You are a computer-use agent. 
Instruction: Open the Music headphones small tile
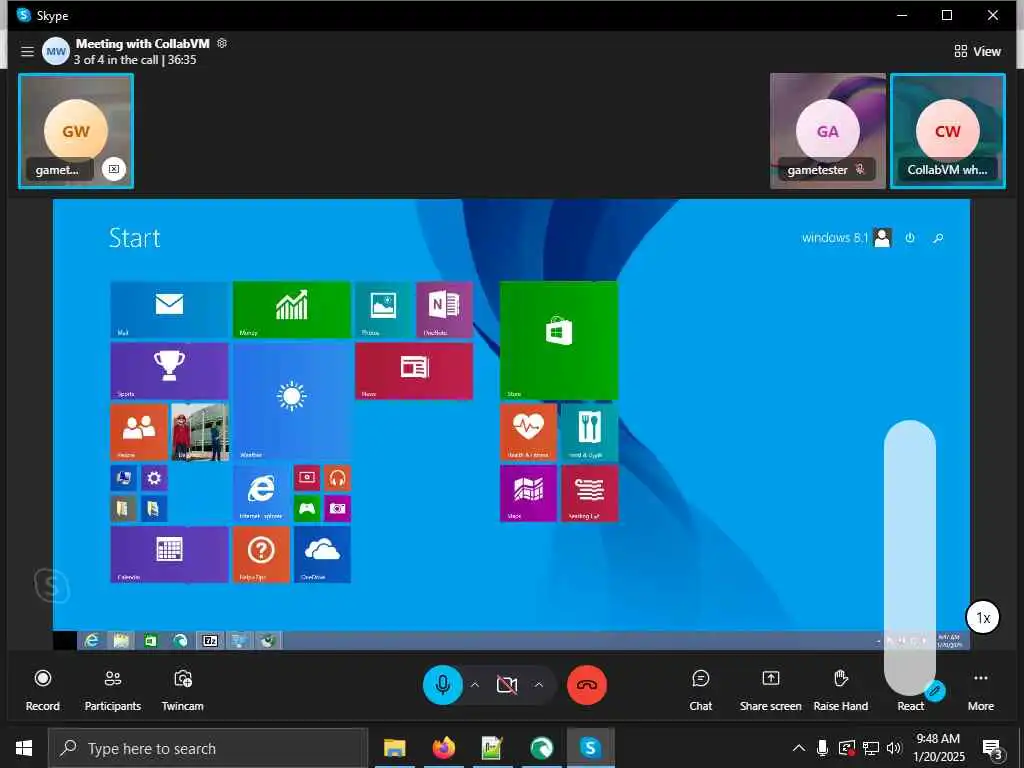click(338, 478)
